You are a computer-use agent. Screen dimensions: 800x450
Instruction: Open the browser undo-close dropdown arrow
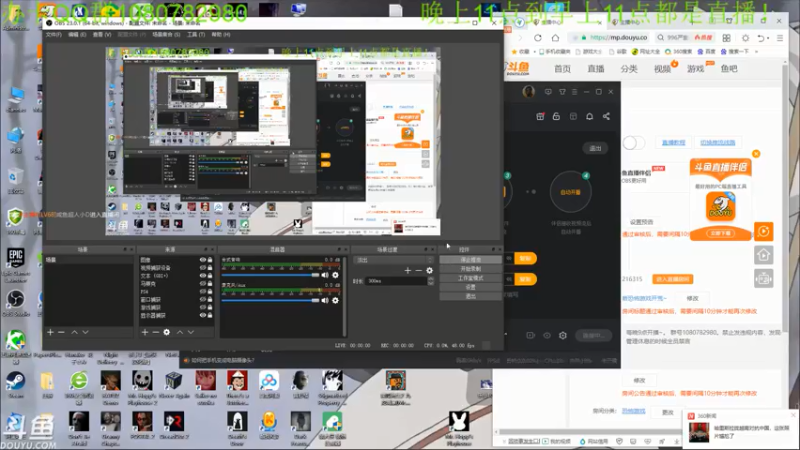(768, 38)
